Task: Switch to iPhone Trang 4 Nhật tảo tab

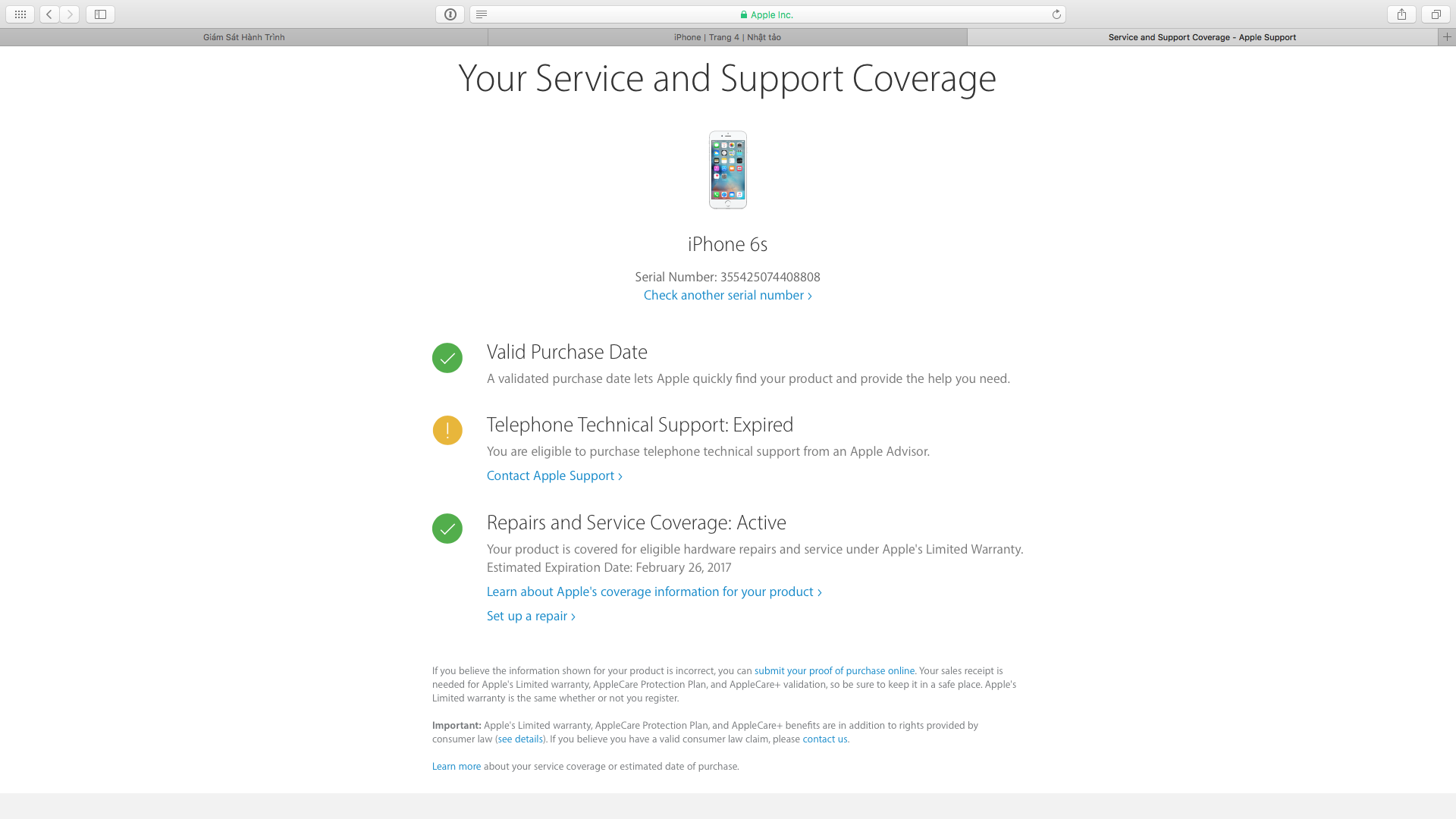Action: tap(727, 37)
